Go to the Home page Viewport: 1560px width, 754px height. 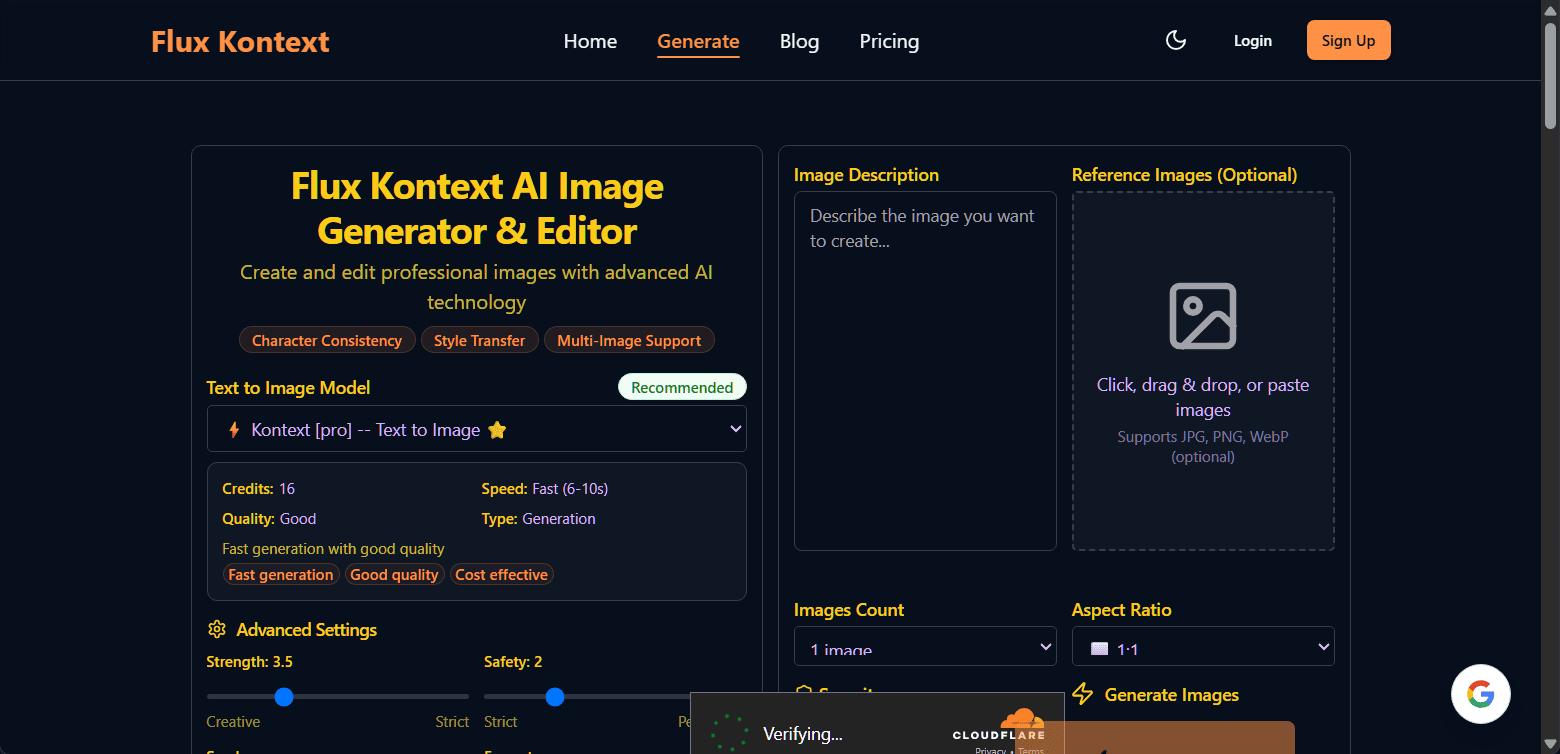point(590,41)
